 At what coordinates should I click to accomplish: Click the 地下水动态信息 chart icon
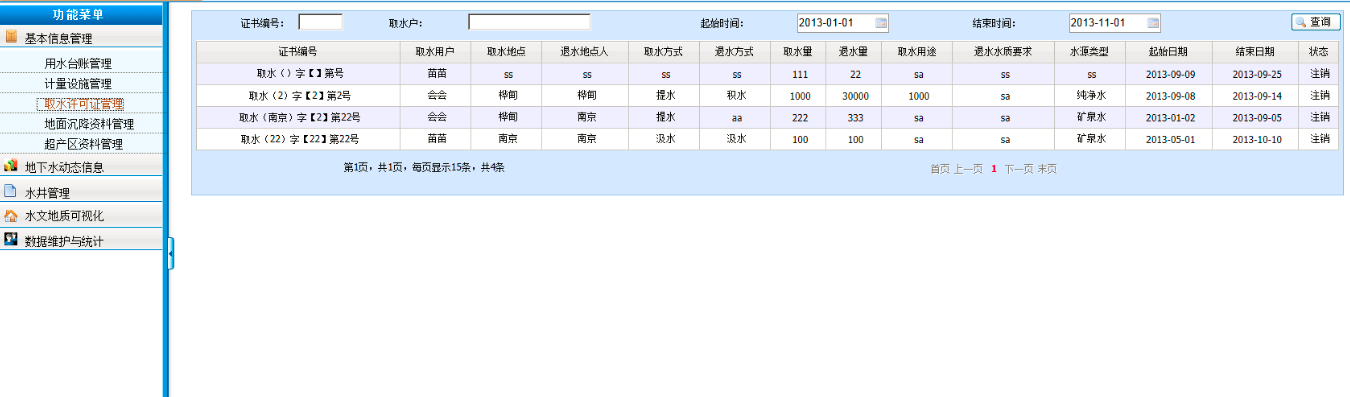tap(11, 166)
